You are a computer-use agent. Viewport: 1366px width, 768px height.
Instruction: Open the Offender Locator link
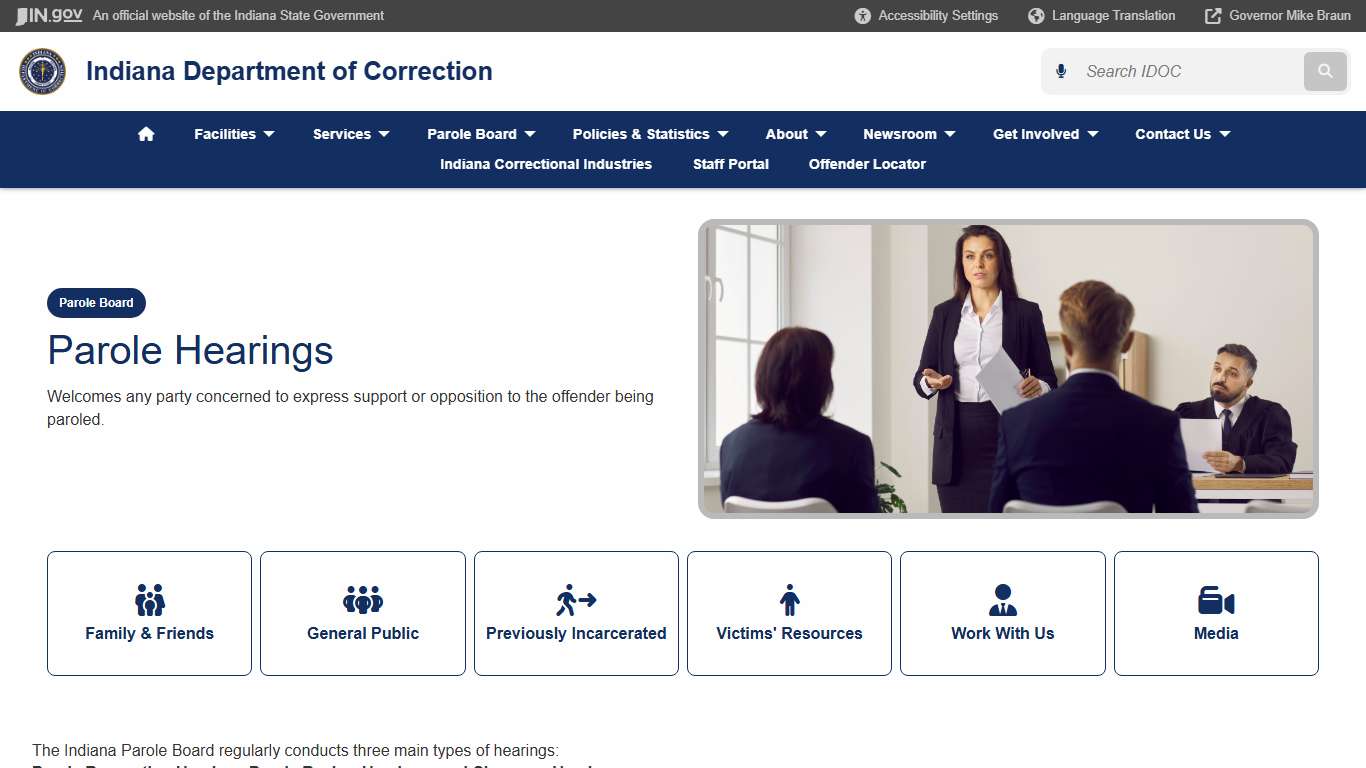(x=867, y=164)
